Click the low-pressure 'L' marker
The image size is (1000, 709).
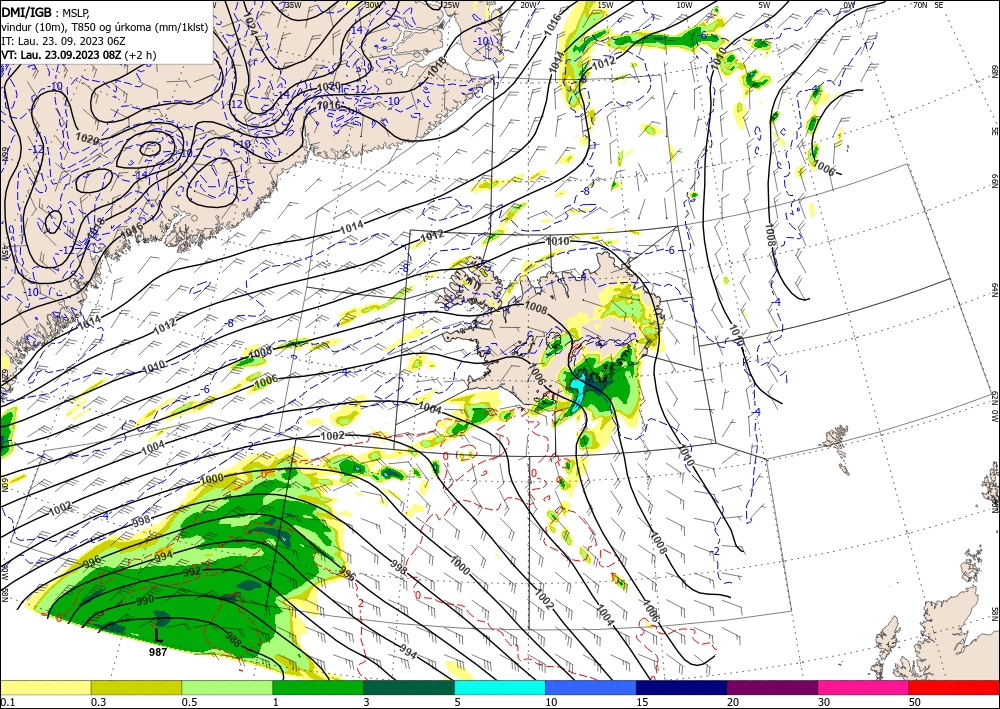[158, 635]
